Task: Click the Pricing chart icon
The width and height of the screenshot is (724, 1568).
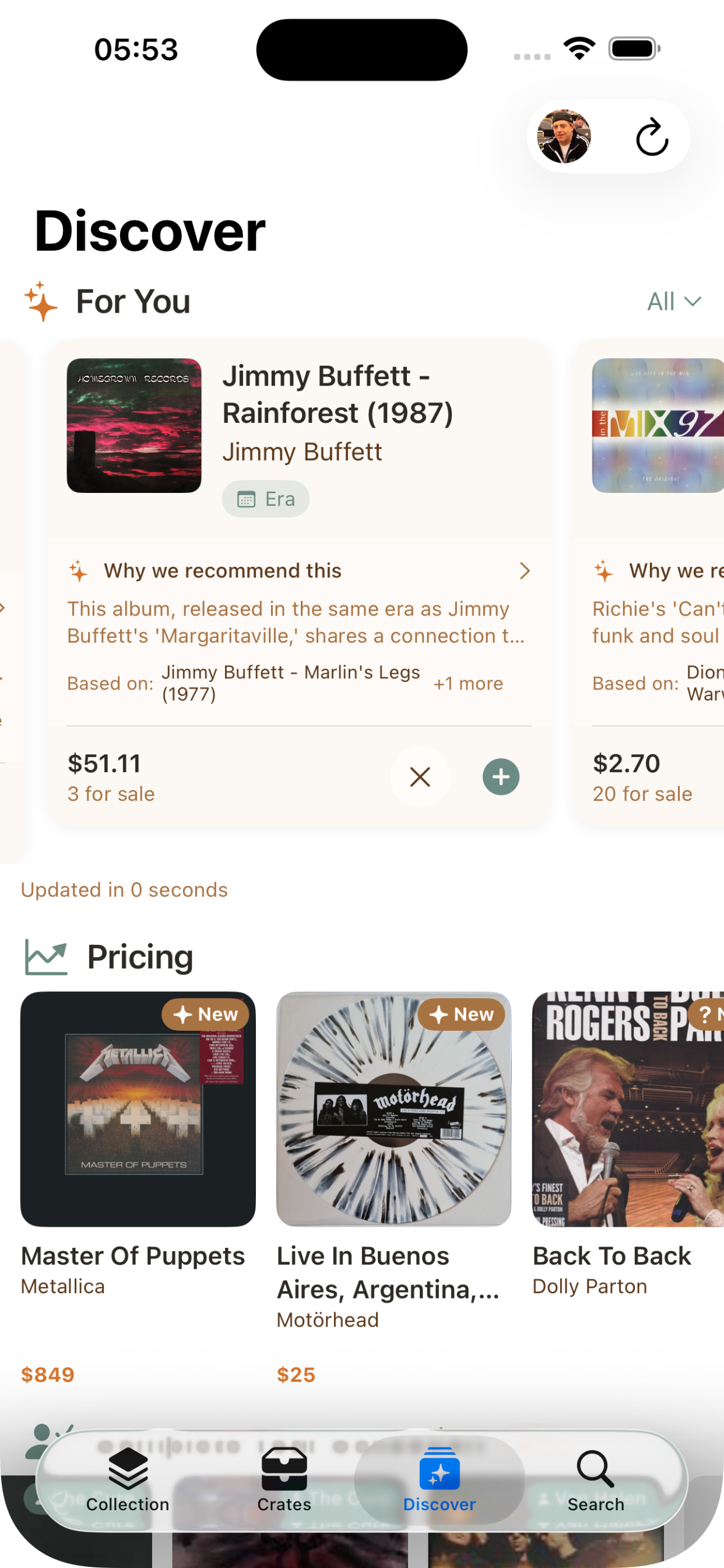Action: [46, 956]
